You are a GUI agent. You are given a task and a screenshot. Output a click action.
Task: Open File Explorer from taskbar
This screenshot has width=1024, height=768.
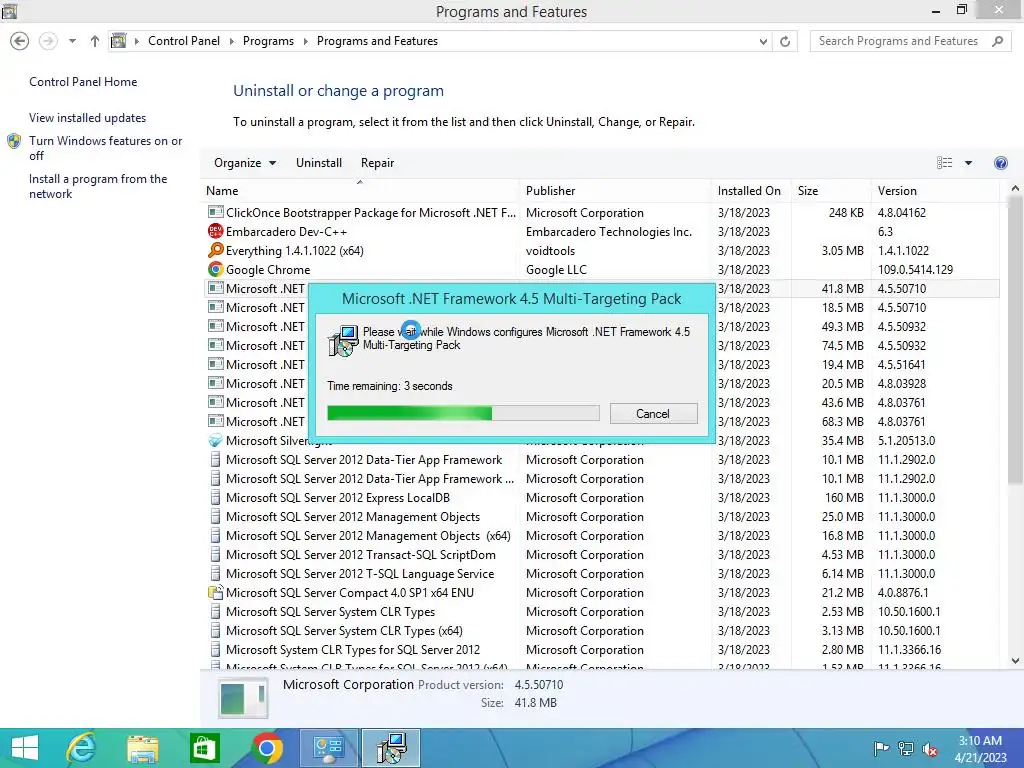[142, 748]
